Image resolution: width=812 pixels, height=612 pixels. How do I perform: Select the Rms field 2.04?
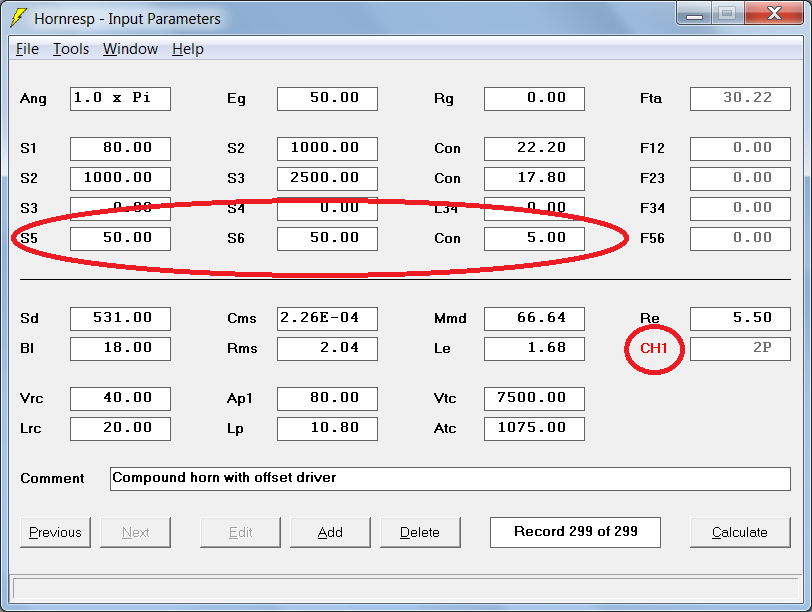click(x=327, y=348)
